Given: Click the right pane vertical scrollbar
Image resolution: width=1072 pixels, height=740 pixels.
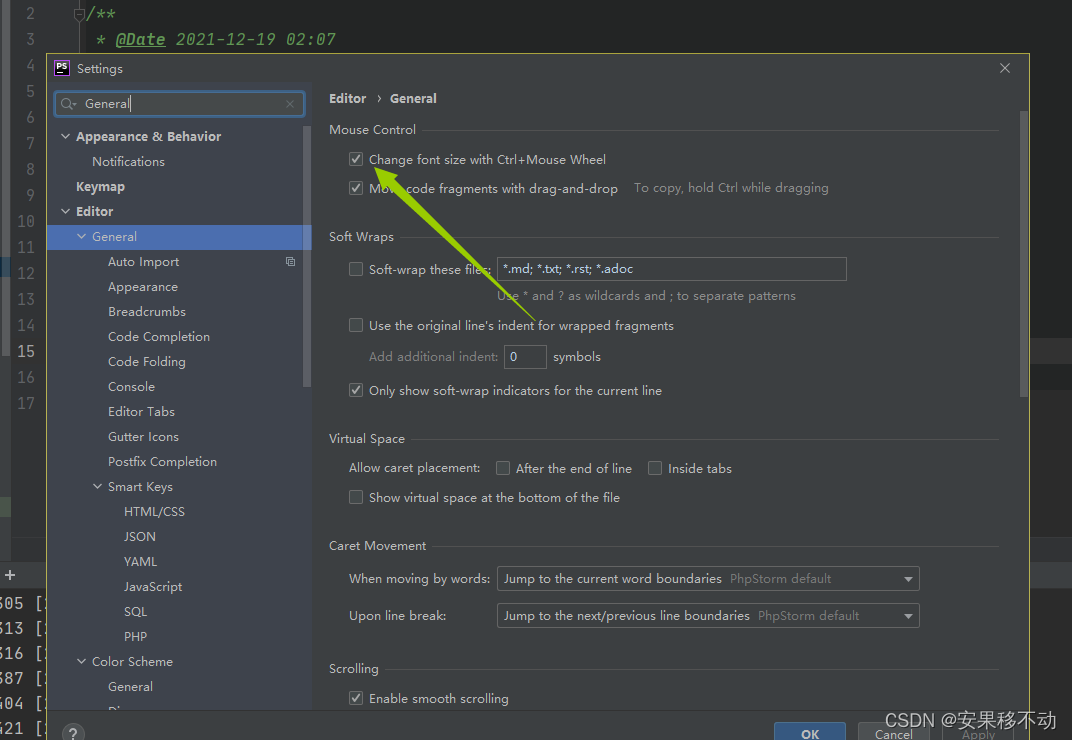Looking at the screenshot, I should (1023, 253).
